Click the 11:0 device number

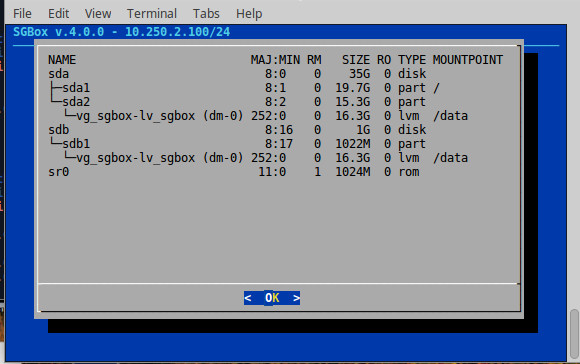click(x=272, y=172)
